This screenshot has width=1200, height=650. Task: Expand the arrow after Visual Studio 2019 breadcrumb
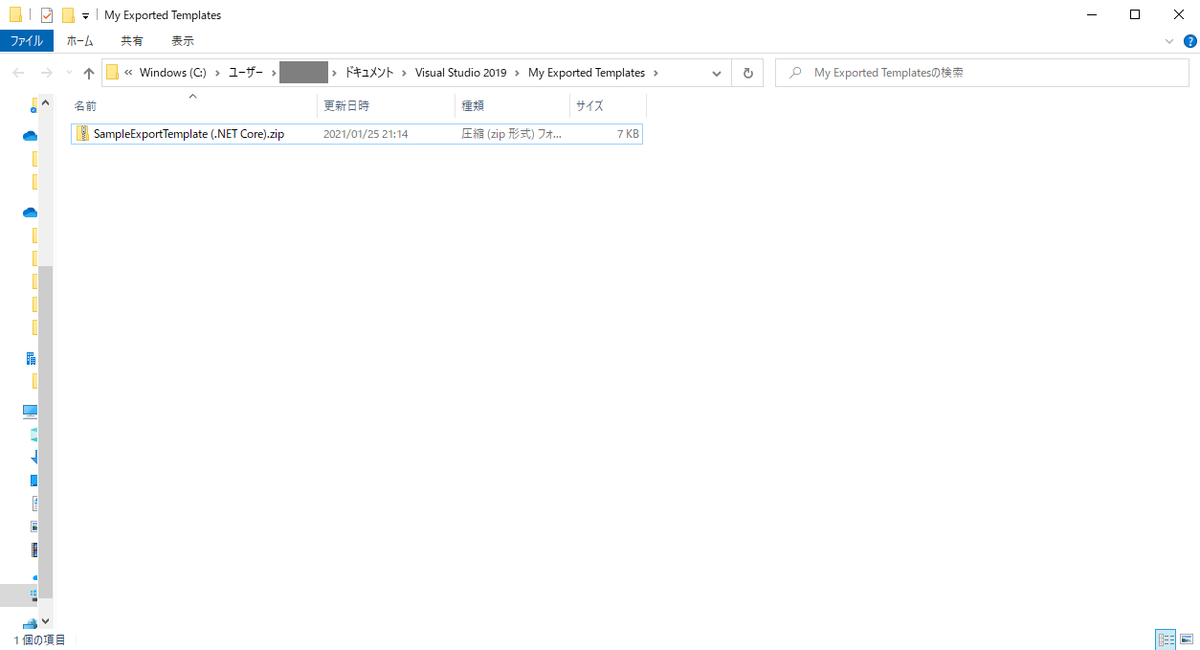click(x=518, y=73)
